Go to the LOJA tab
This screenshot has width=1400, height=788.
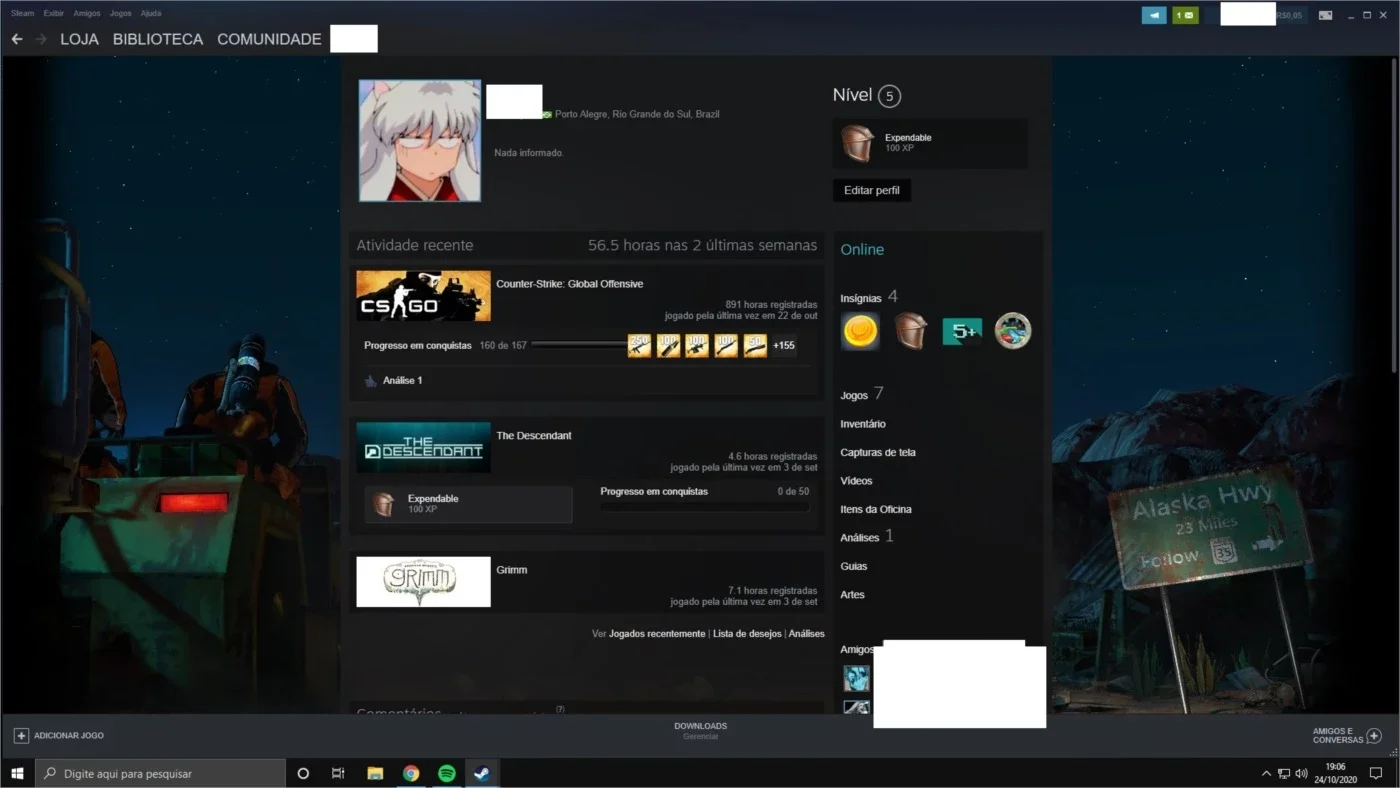point(79,39)
